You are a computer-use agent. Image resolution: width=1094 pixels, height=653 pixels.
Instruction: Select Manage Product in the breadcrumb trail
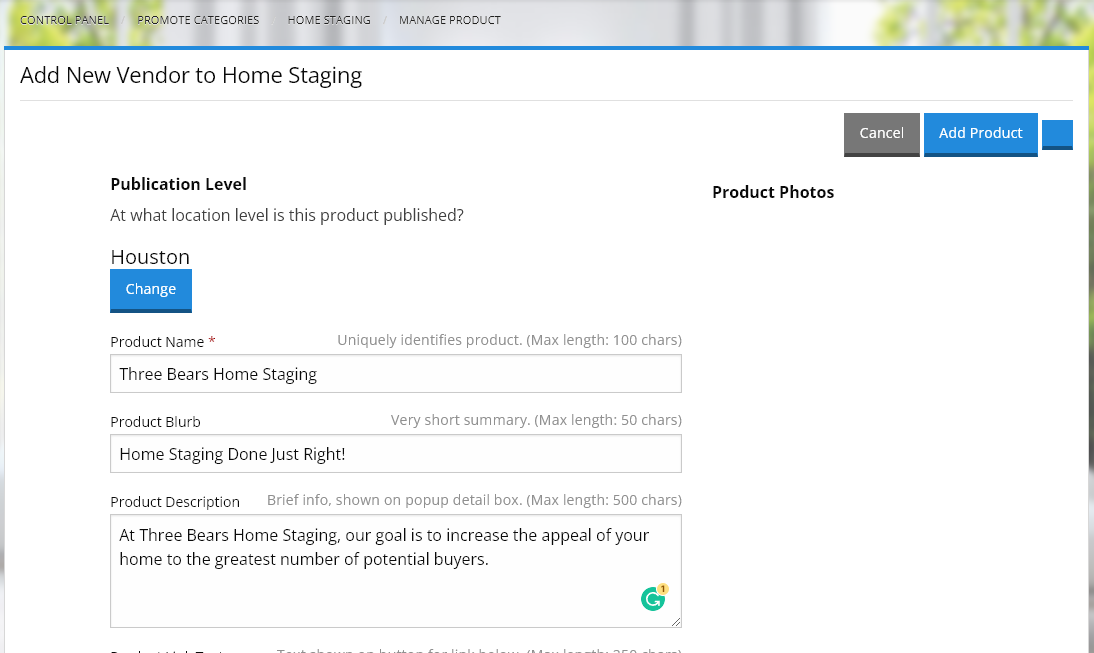pyautogui.click(x=450, y=19)
